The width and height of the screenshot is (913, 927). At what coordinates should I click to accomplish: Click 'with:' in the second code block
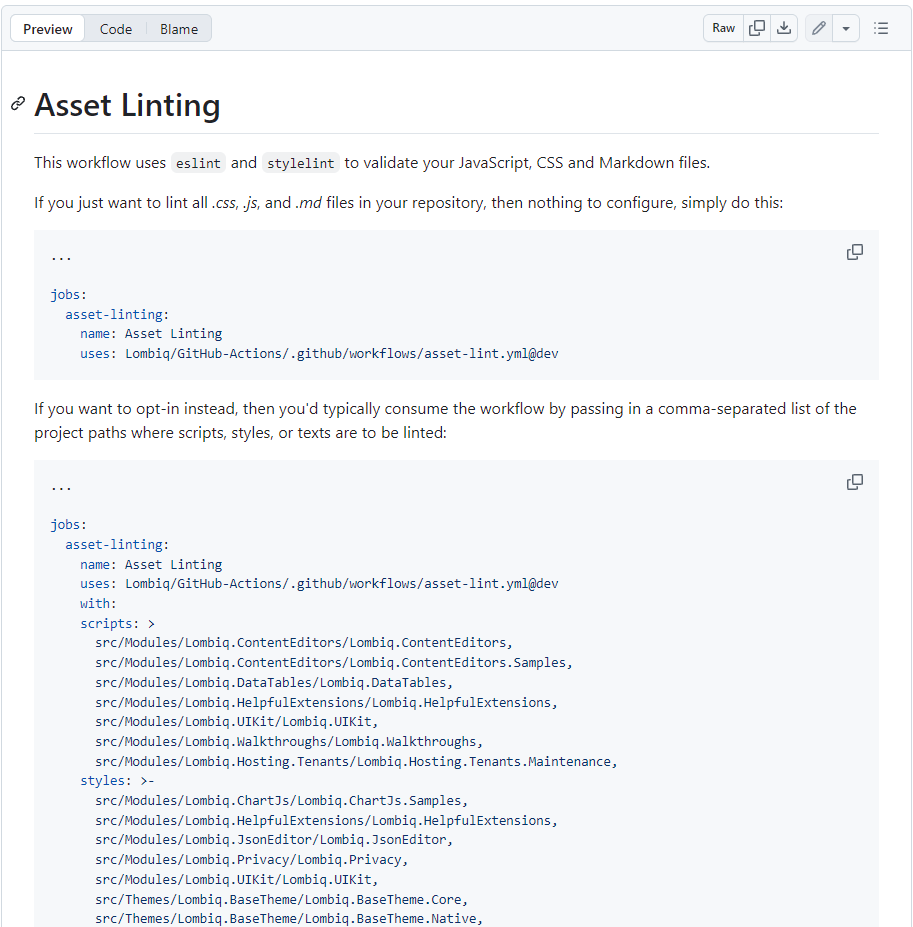coord(98,604)
